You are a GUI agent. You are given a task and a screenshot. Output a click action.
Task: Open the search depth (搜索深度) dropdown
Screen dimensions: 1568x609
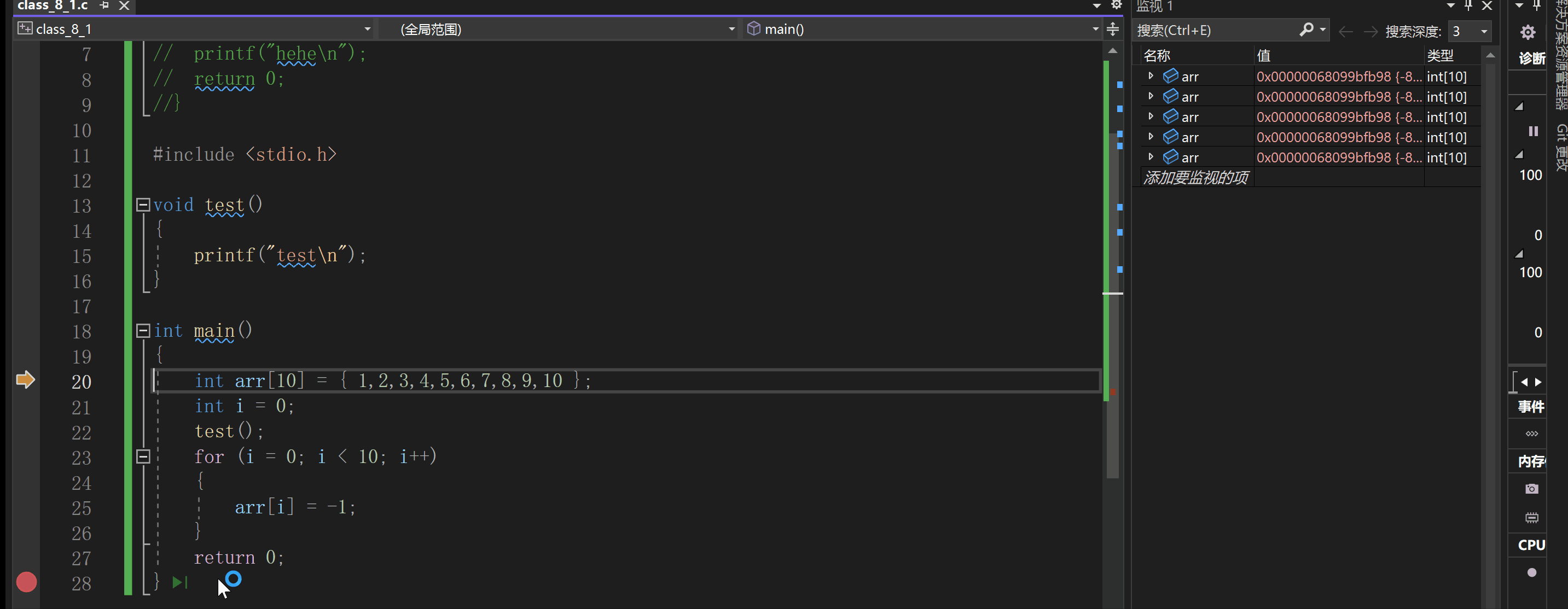tap(1484, 31)
